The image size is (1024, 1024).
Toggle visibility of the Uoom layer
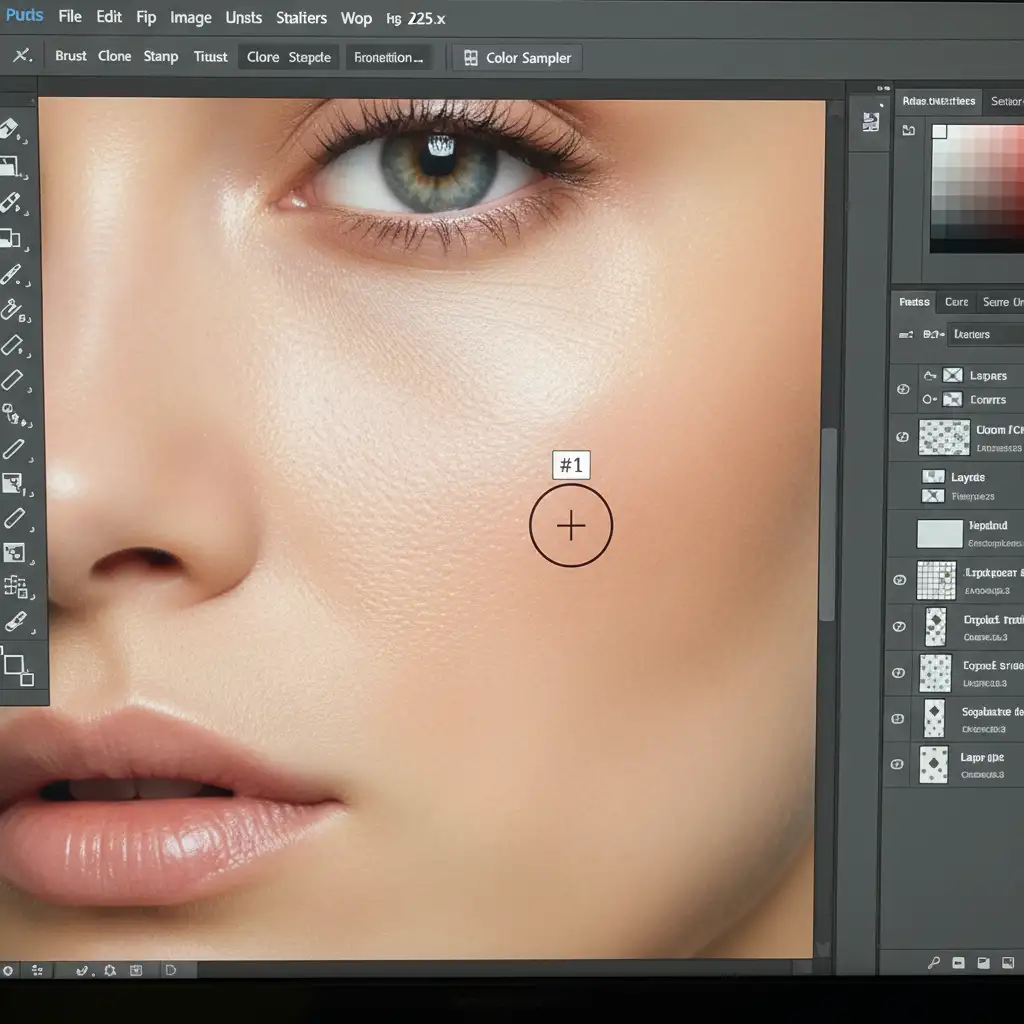point(903,437)
